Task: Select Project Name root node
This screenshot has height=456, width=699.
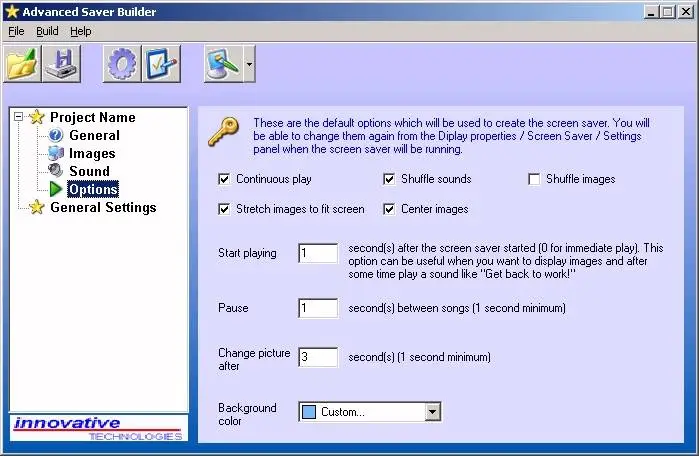Action: pyautogui.click(x=93, y=117)
